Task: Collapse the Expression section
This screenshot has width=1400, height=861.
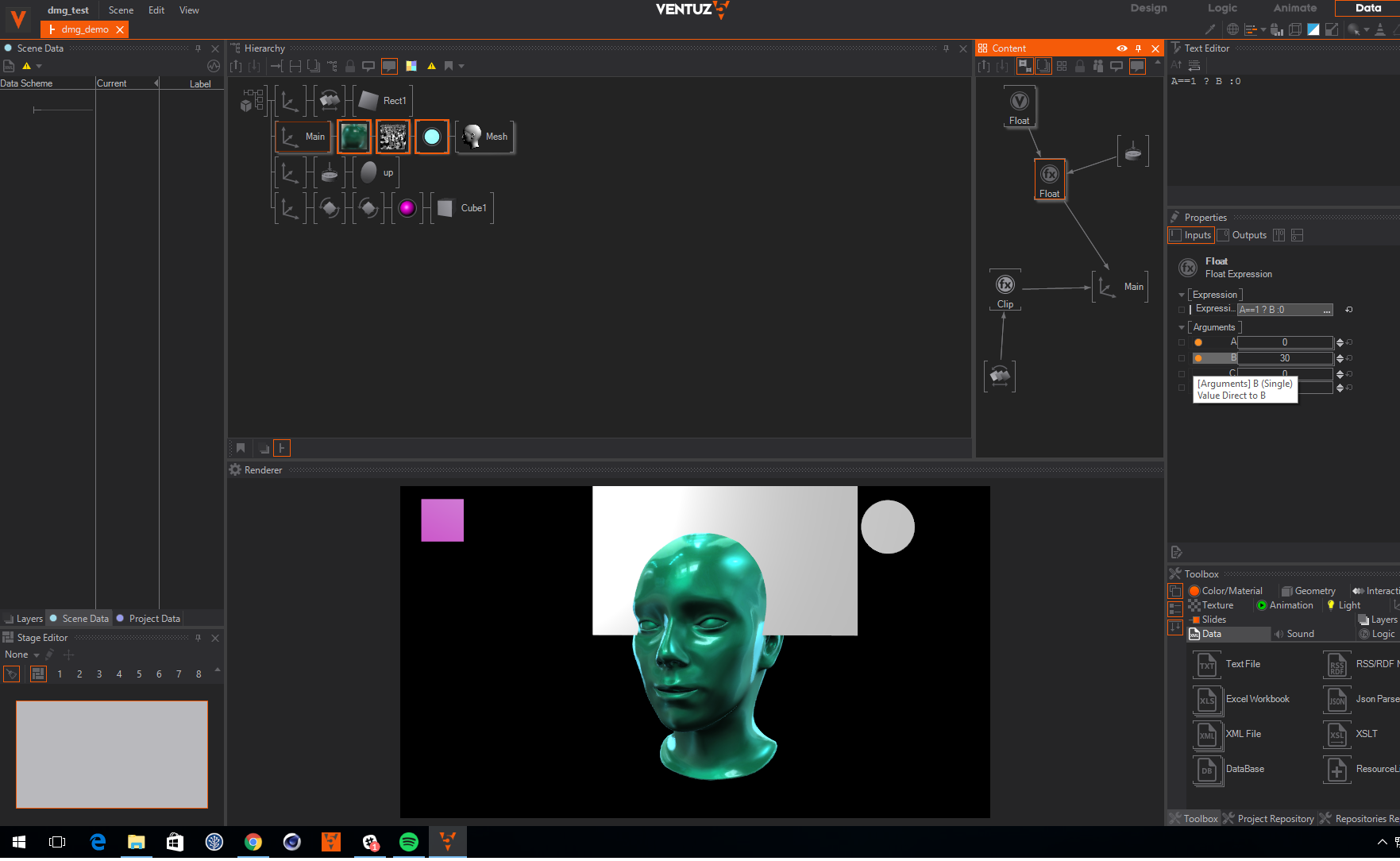Action: (x=1182, y=295)
